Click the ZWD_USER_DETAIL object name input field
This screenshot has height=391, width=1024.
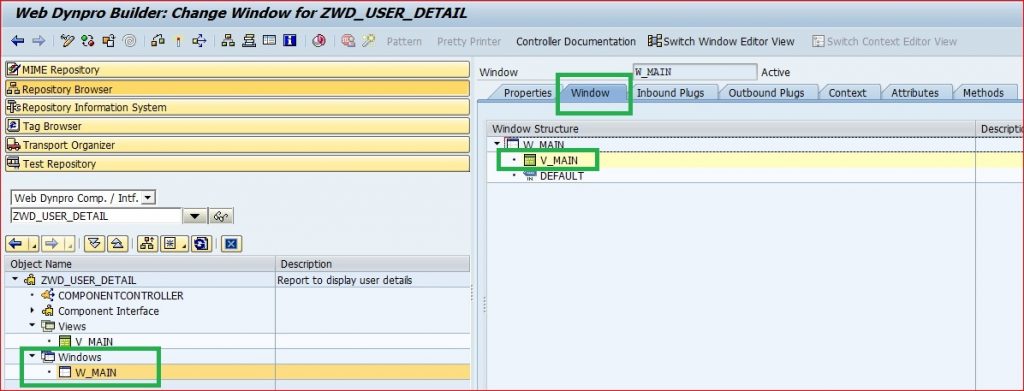coord(96,216)
